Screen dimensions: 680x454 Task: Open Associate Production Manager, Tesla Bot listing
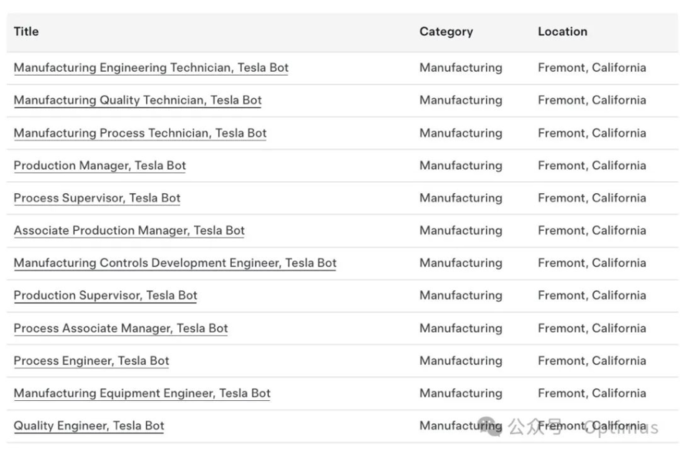coord(129,230)
